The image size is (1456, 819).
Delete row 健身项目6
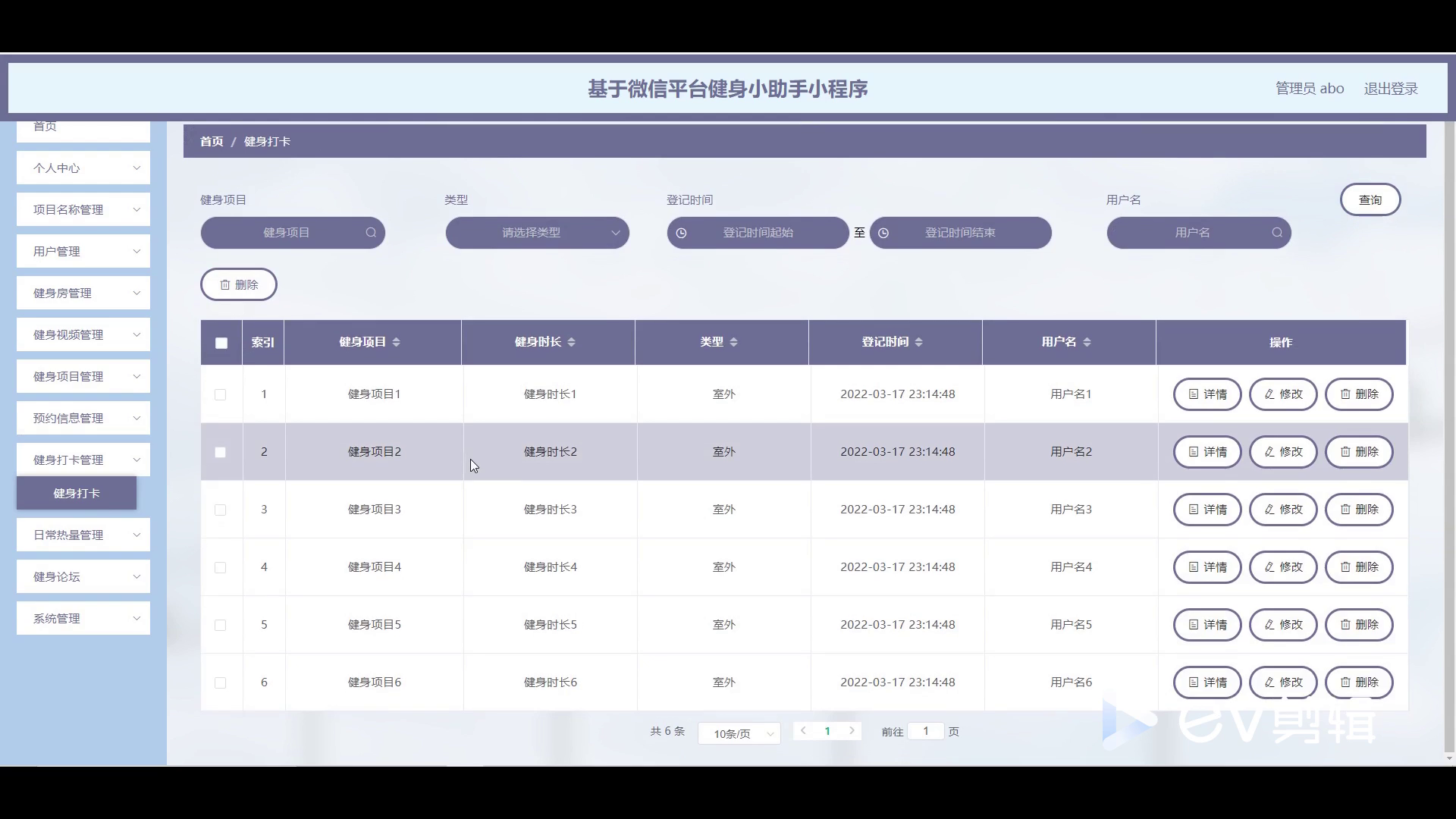[1359, 682]
